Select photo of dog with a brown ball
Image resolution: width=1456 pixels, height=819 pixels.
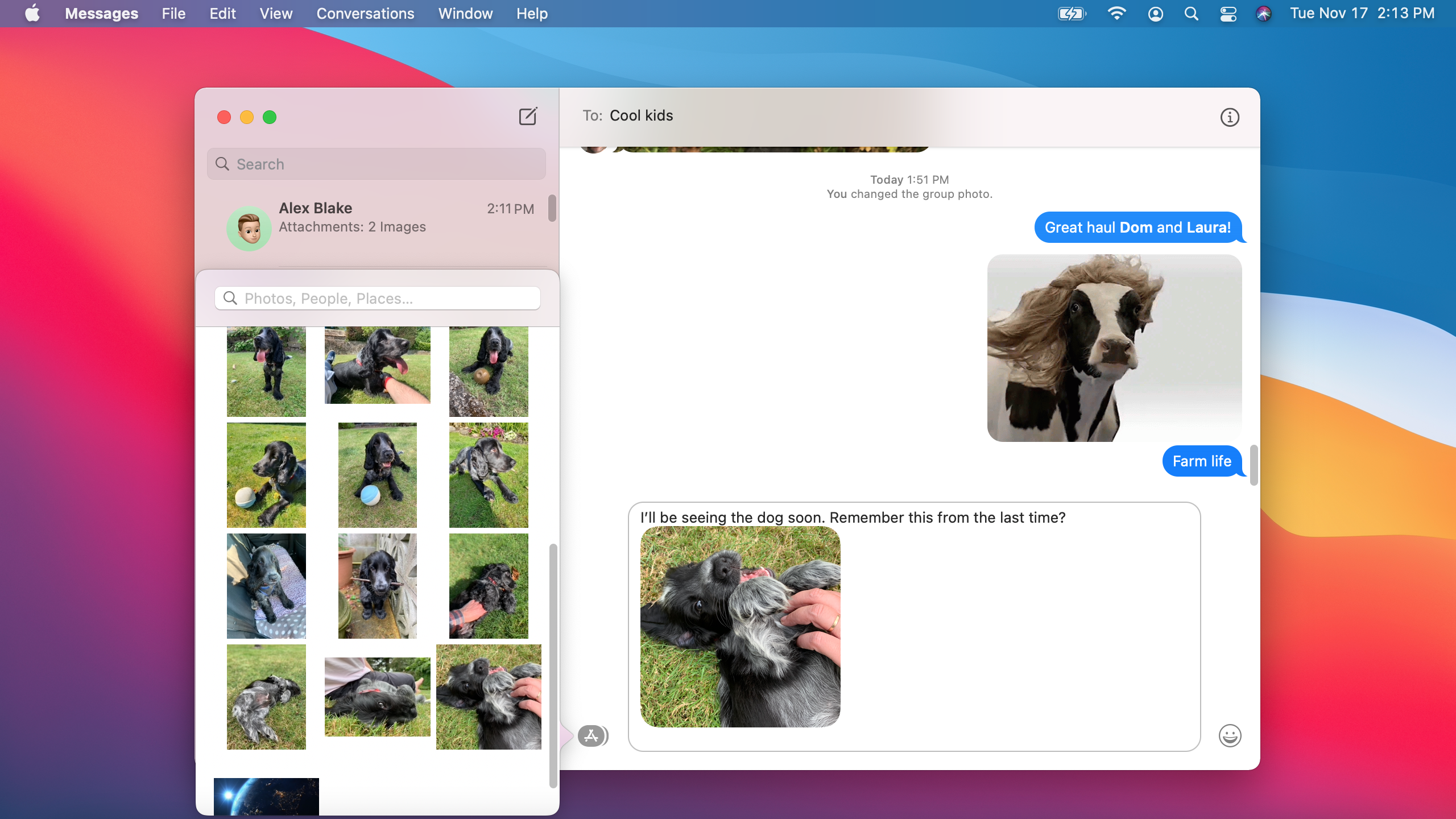pos(489,371)
